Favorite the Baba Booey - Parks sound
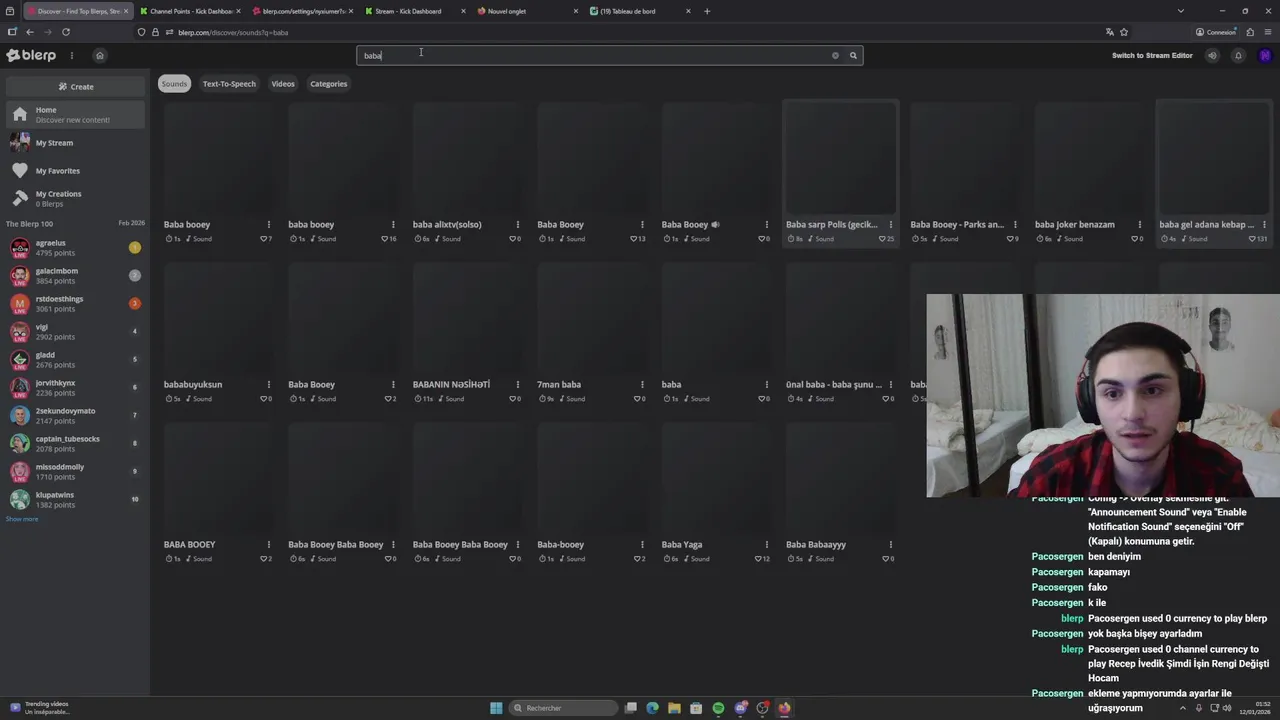 click(1010, 239)
